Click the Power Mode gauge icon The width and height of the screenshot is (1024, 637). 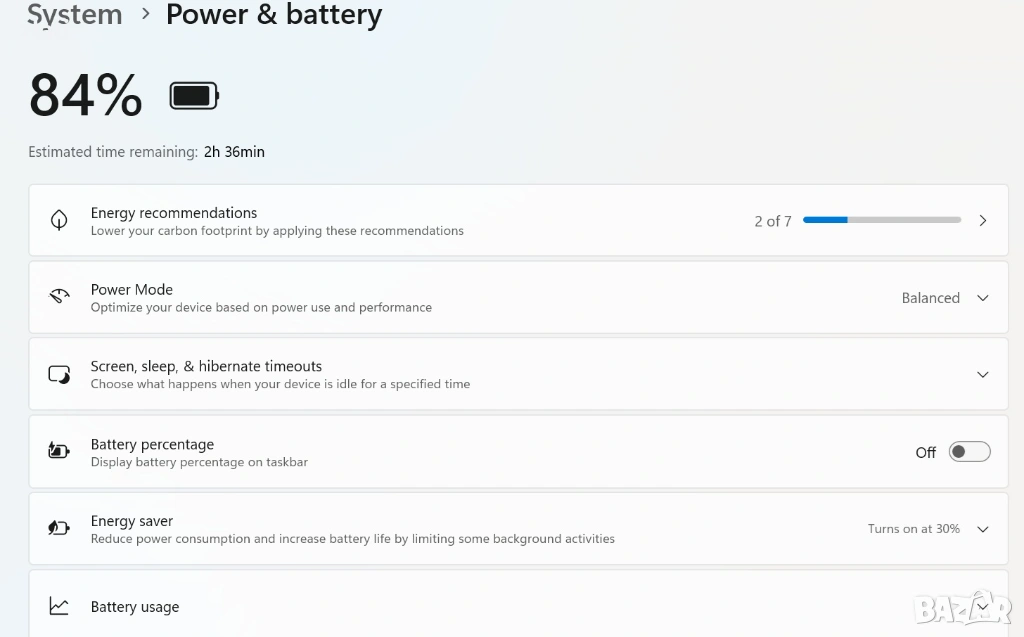tap(59, 297)
